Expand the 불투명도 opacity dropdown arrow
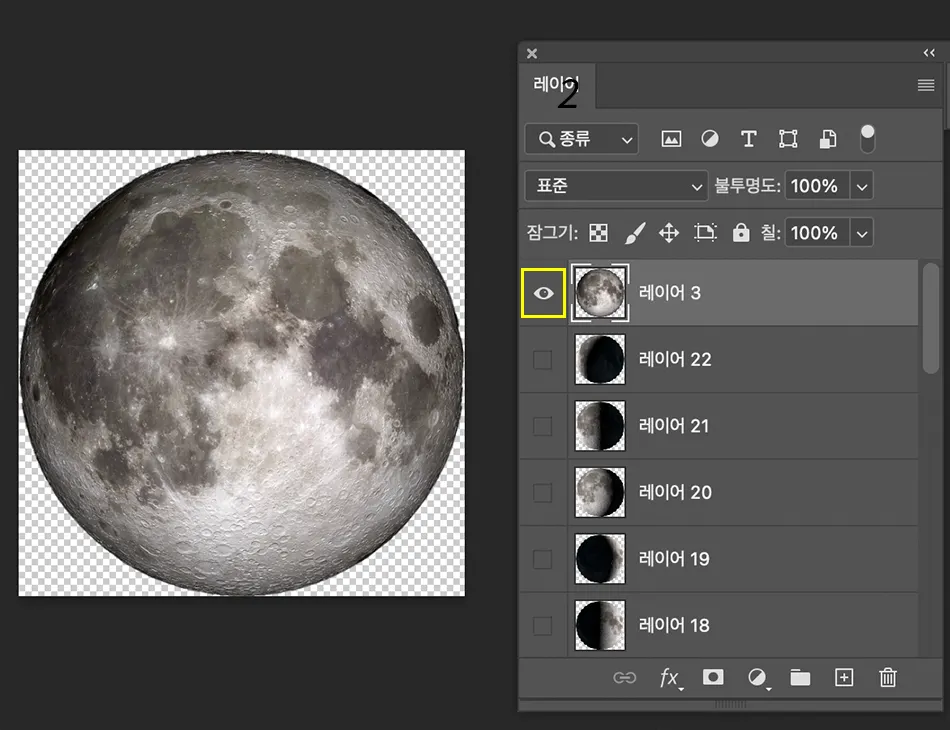This screenshot has height=730, width=950. 862,186
